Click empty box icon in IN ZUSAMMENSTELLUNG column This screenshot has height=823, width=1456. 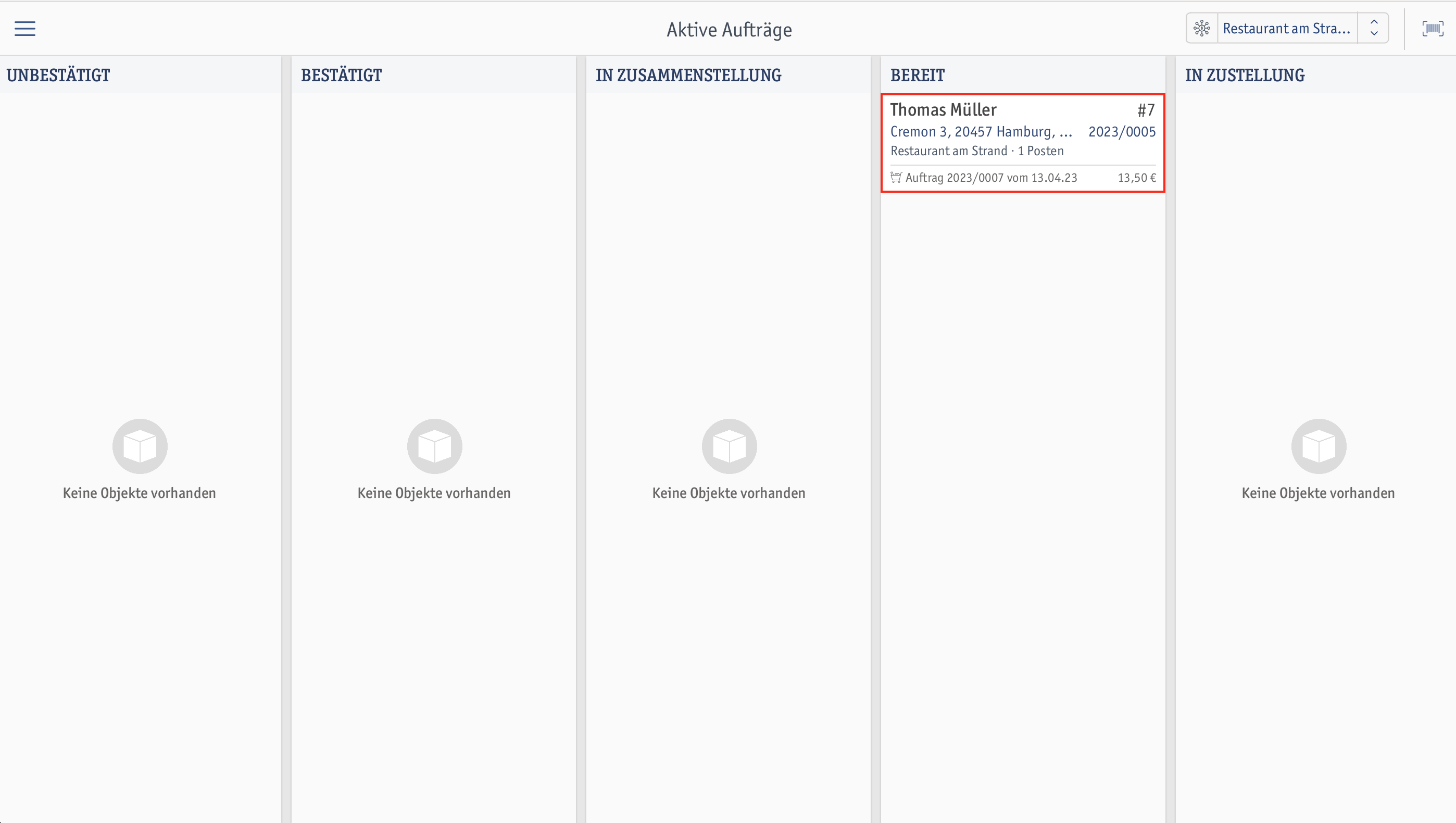[729, 446]
